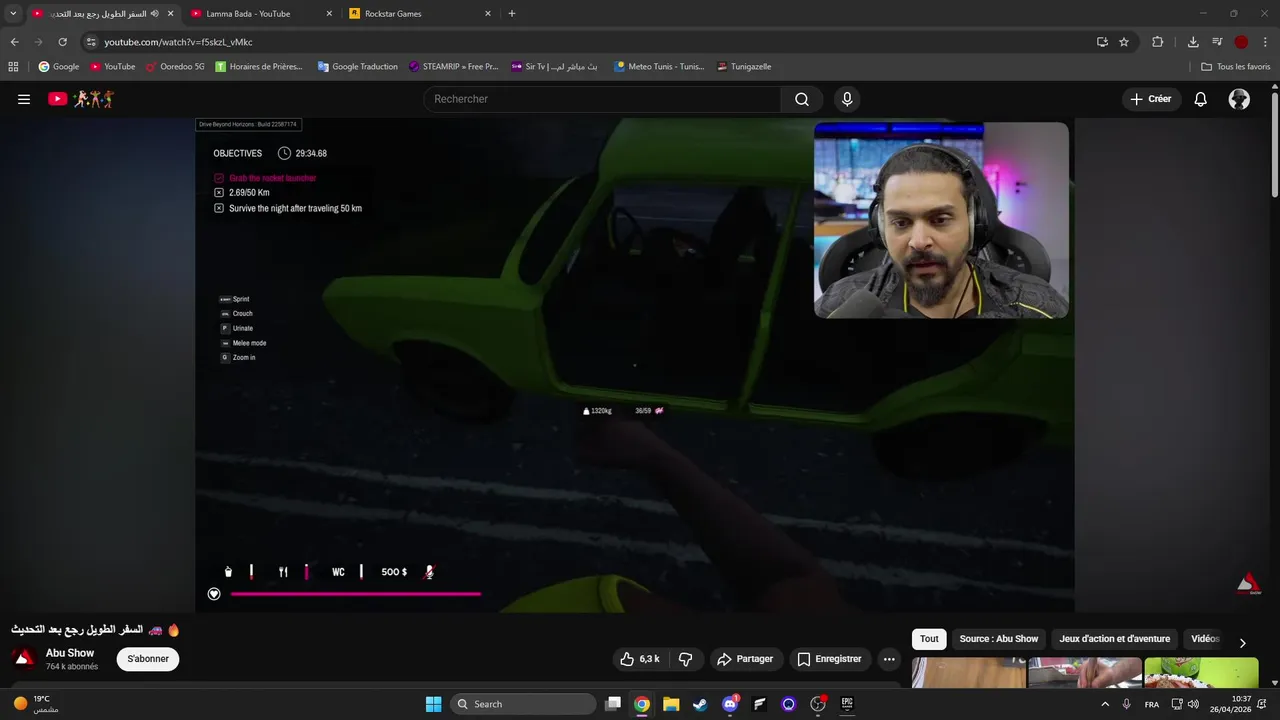Open tab search dropdown arrow
Viewport: 1280px width, 720px height.
pyautogui.click(x=13, y=14)
